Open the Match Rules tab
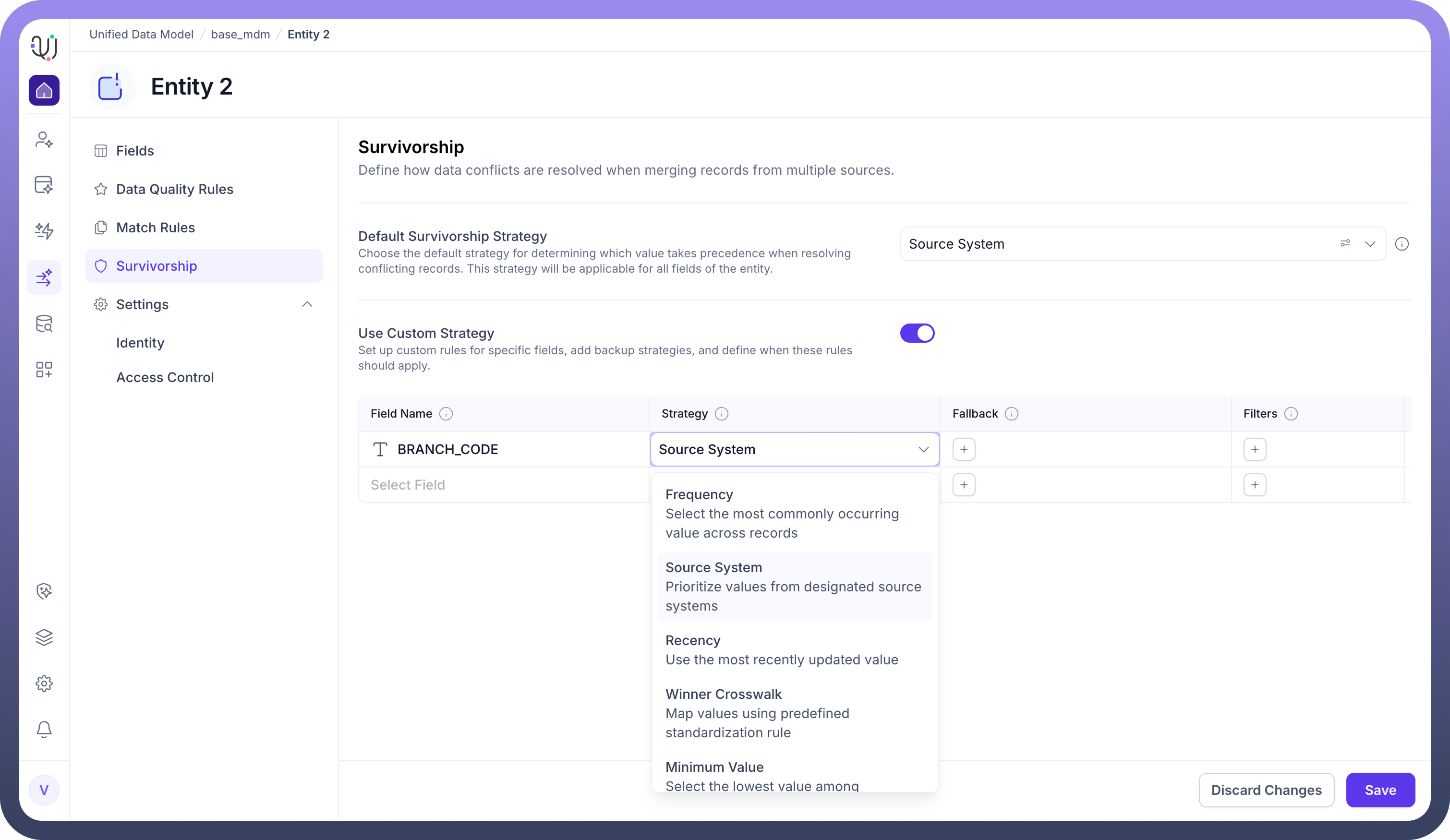The image size is (1450, 840). pyautogui.click(x=156, y=228)
